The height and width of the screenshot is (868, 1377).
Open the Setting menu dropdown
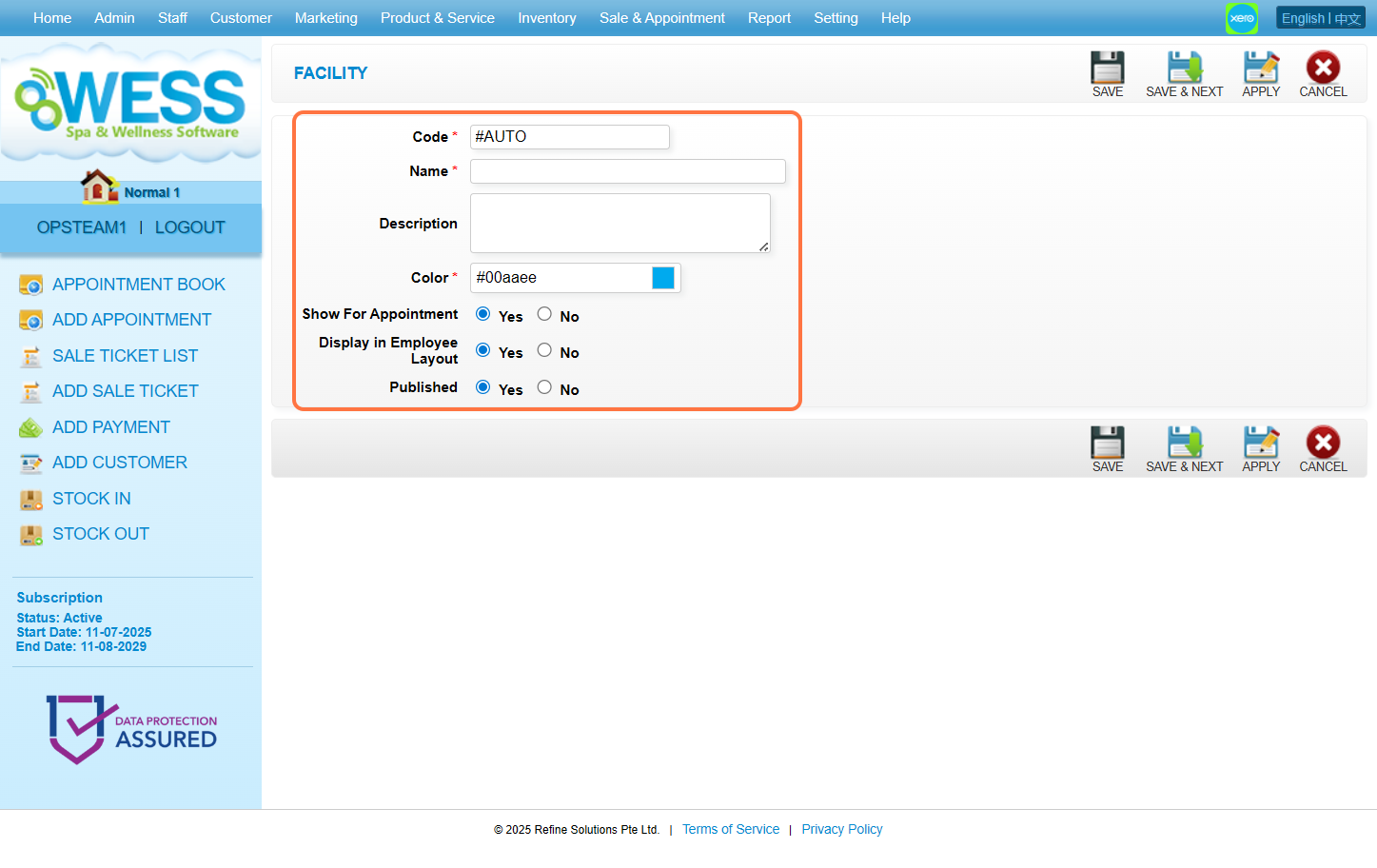coord(836,18)
